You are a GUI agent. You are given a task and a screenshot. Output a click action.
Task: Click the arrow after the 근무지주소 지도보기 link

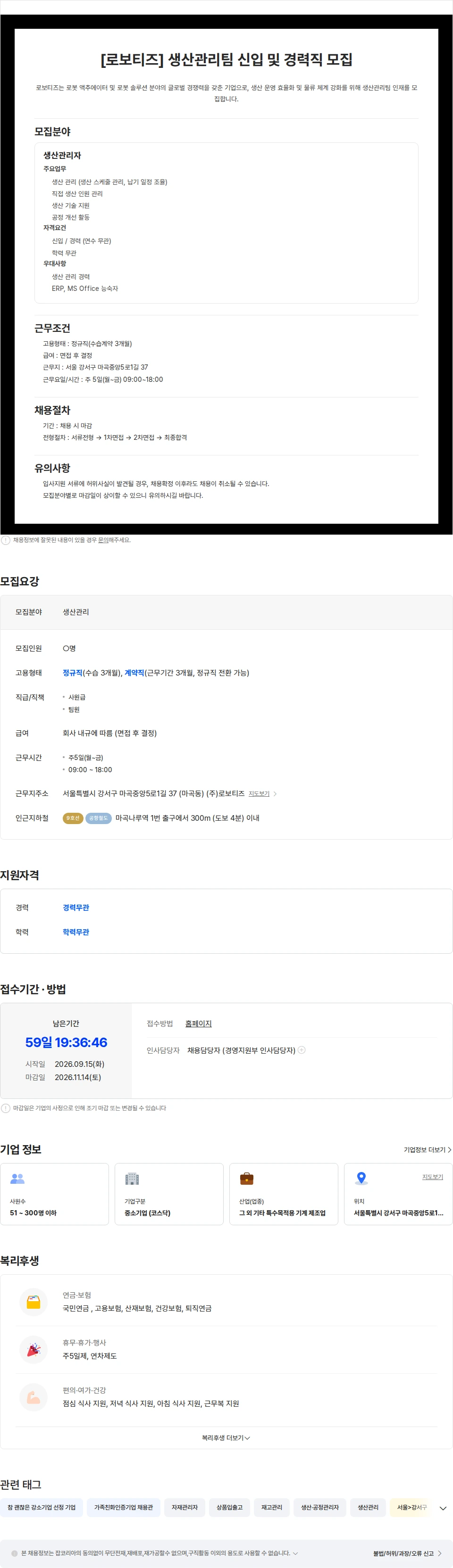pos(275,794)
